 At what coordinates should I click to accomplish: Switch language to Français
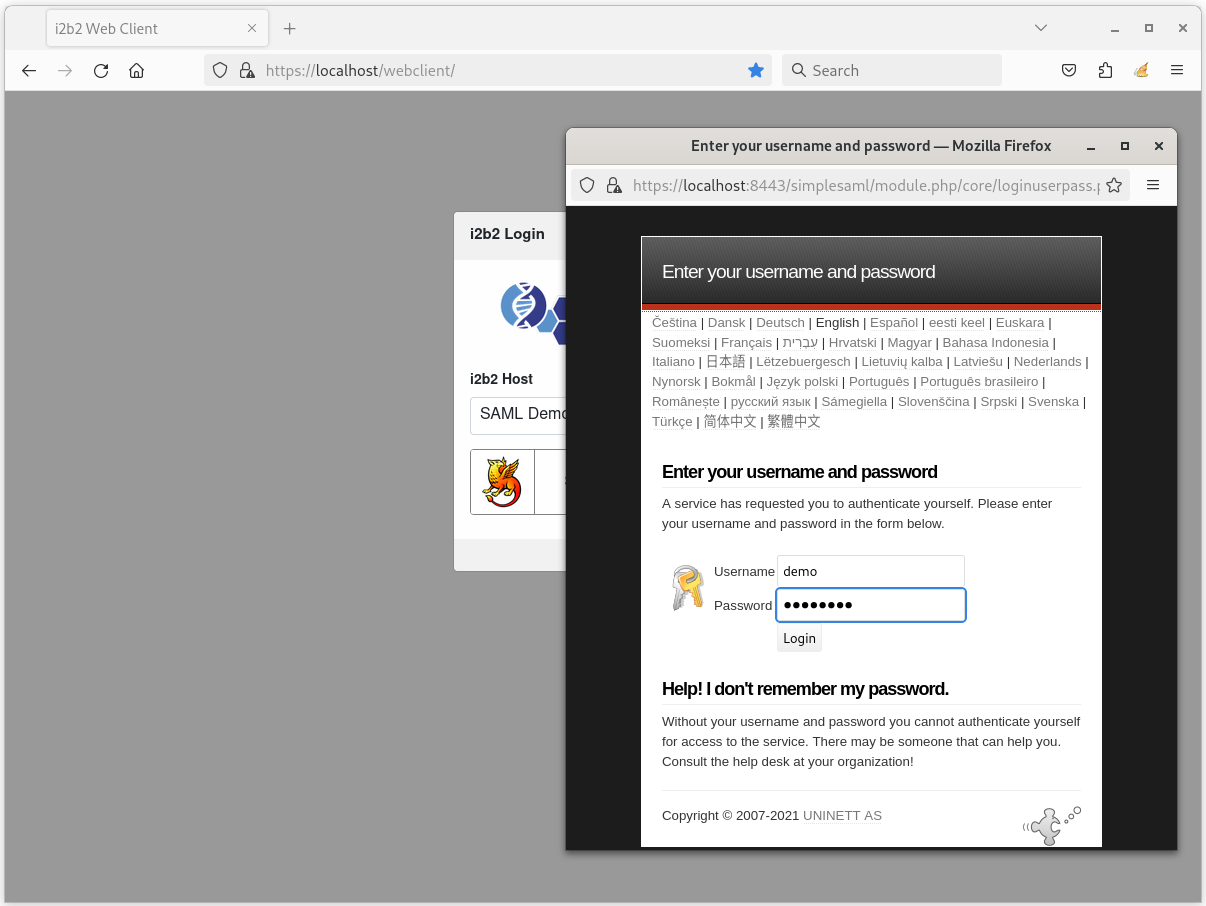(x=746, y=342)
